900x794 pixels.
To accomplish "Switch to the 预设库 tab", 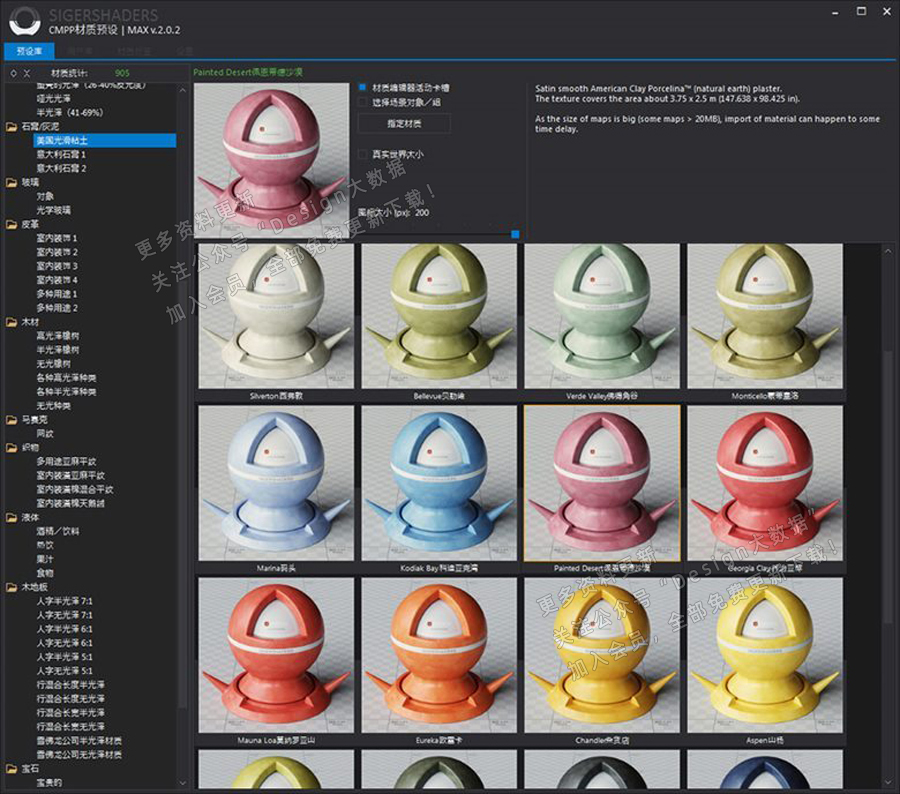I will click(30, 50).
